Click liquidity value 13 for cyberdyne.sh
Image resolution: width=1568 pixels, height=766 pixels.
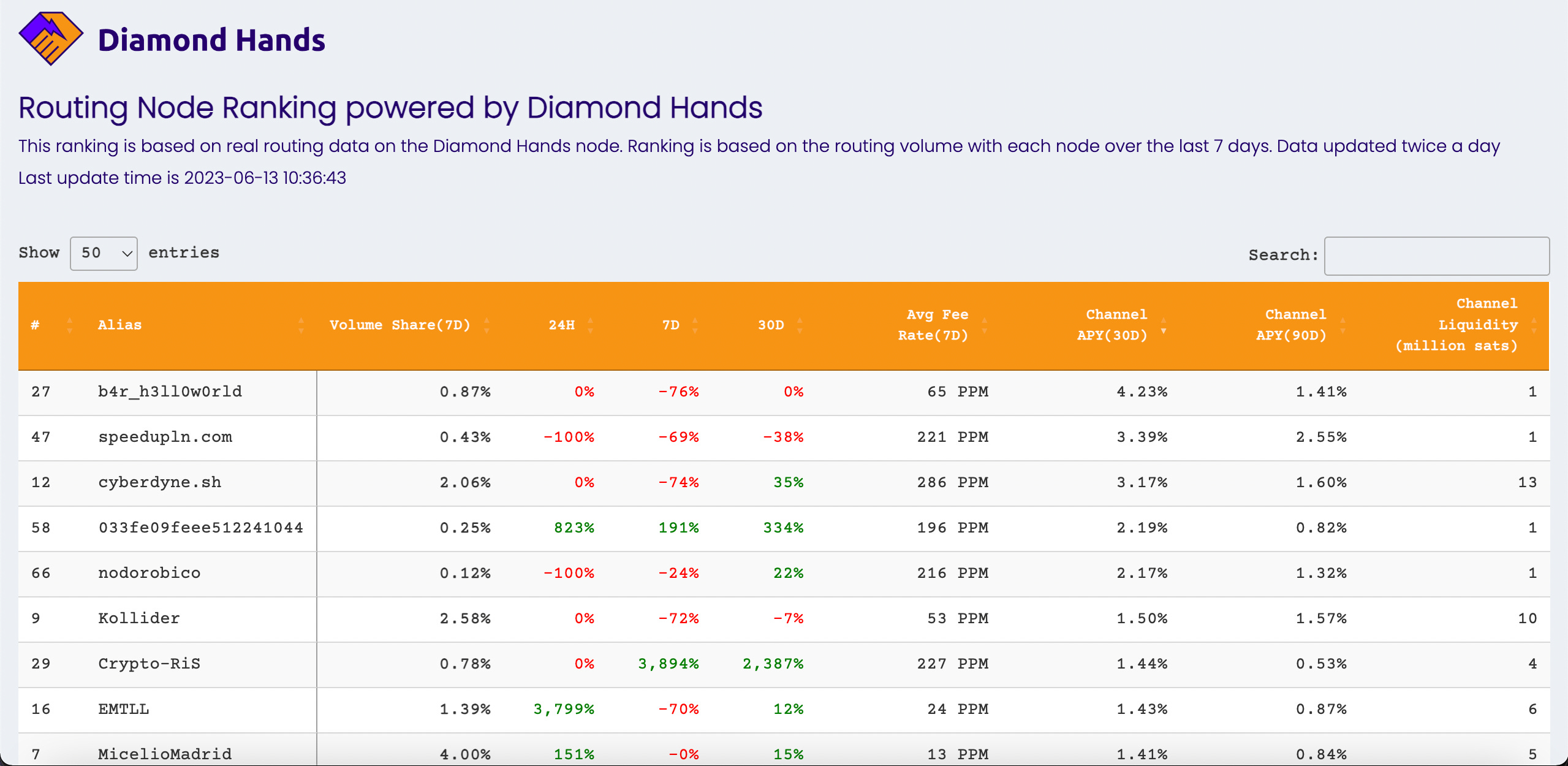coord(1527,483)
